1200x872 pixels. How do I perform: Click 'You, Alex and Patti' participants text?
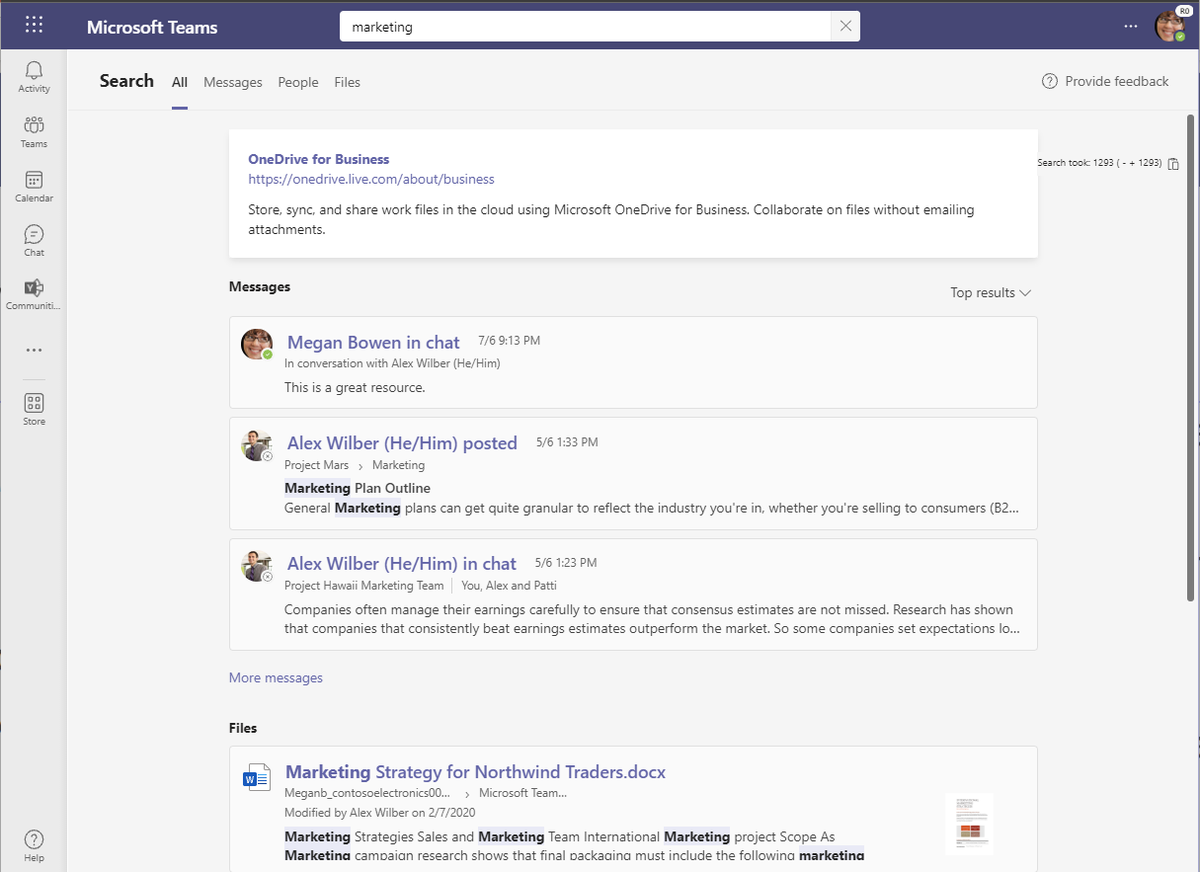509,586
